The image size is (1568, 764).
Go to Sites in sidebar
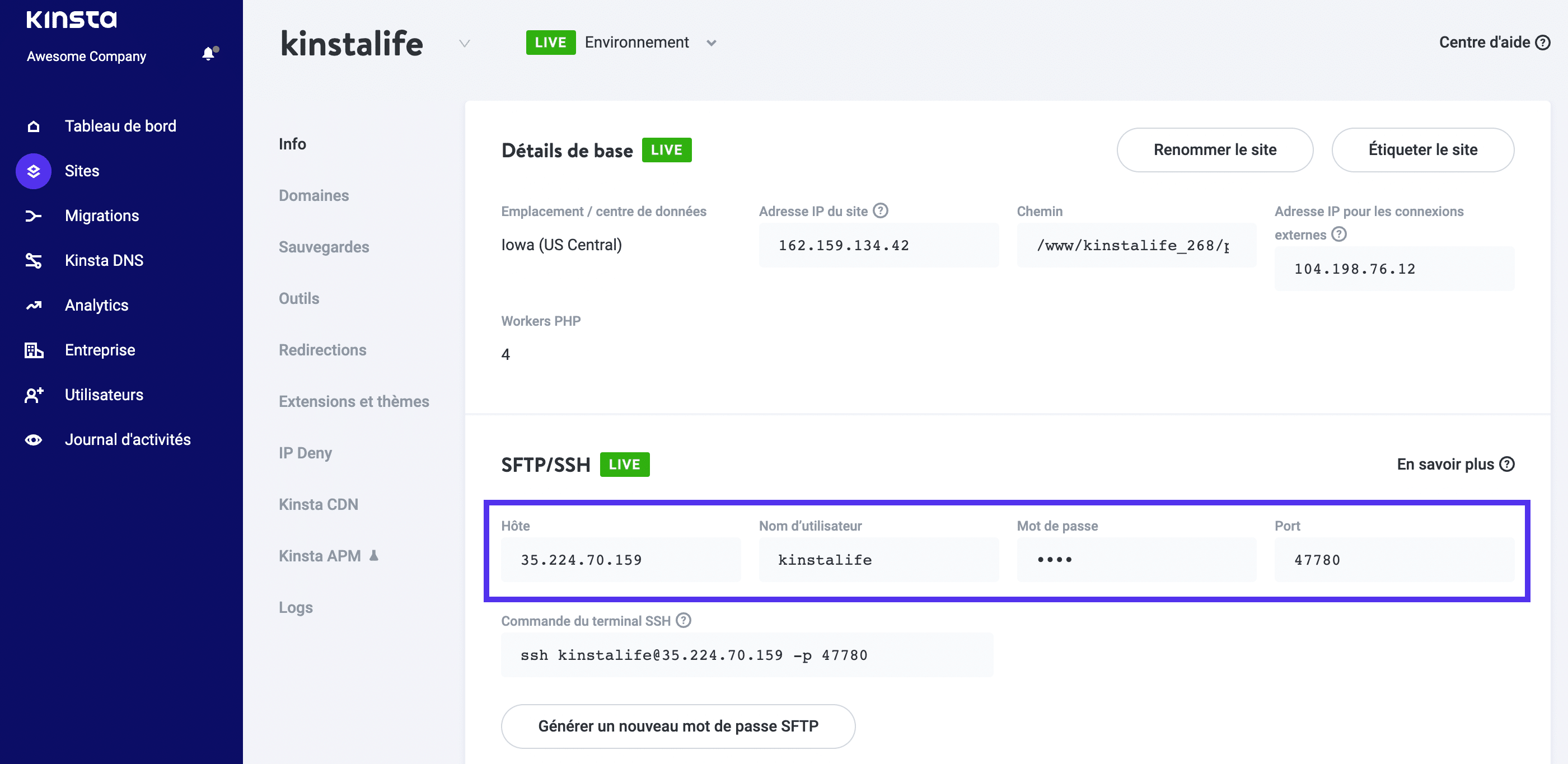82,171
